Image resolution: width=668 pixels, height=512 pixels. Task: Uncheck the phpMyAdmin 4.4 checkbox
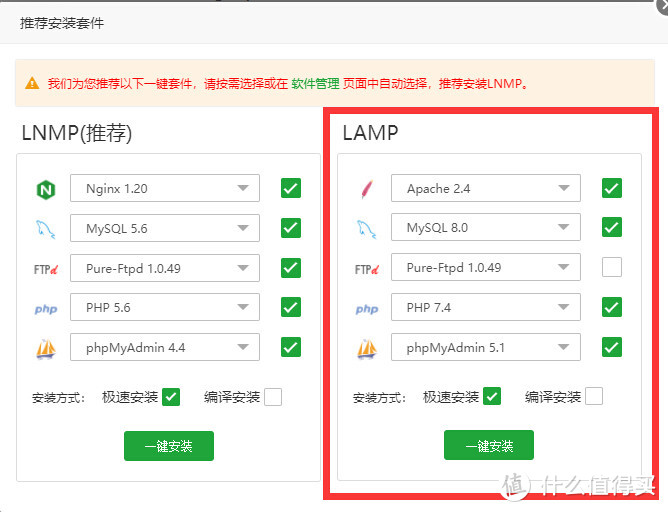click(x=291, y=347)
